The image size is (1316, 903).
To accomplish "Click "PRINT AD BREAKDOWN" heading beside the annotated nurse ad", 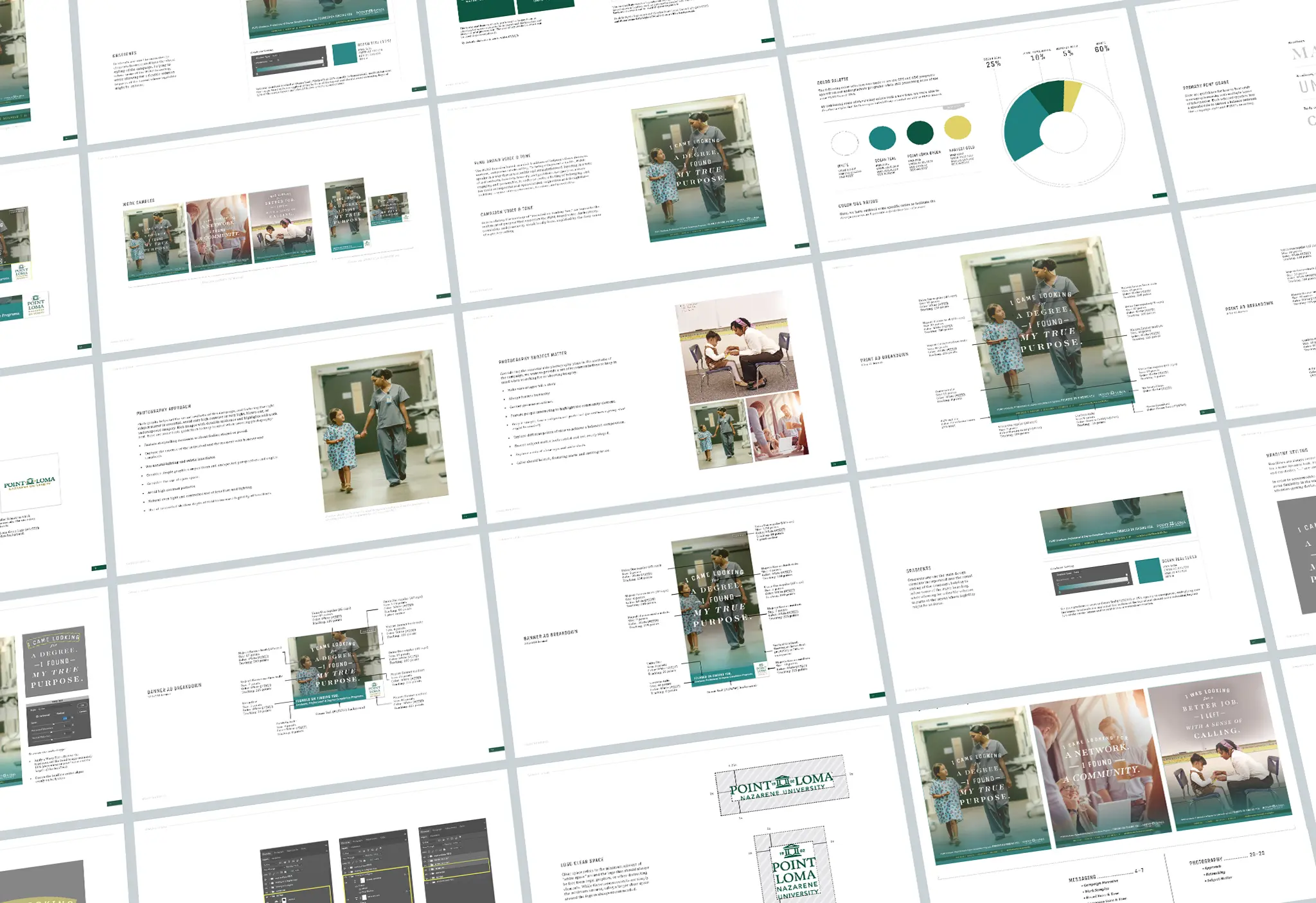I will (x=884, y=357).
